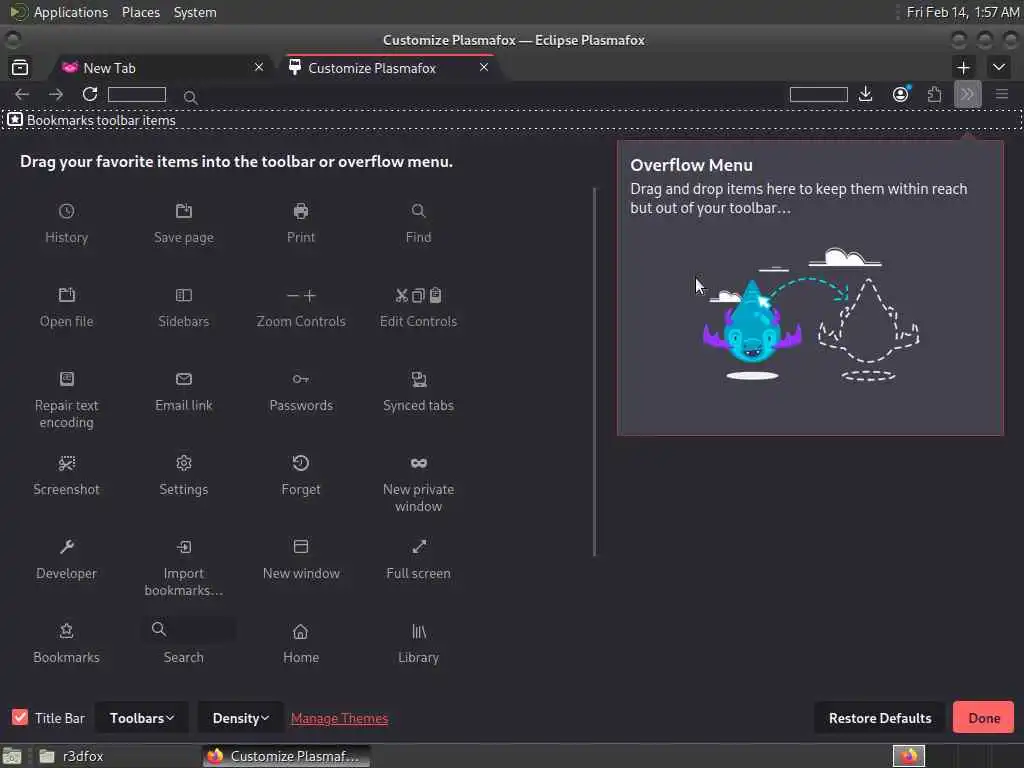Screen dimensions: 1024x768
Task: Expand the Toolbars dropdown
Action: [x=142, y=718]
